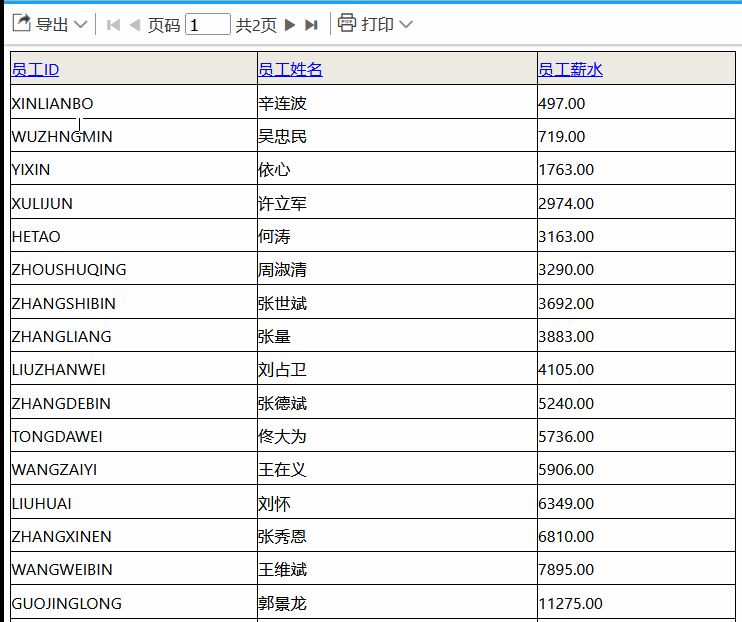Click employee name 依心
Image resolution: width=742 pixels, height=622 pixels.
click(x=274, y=169)
